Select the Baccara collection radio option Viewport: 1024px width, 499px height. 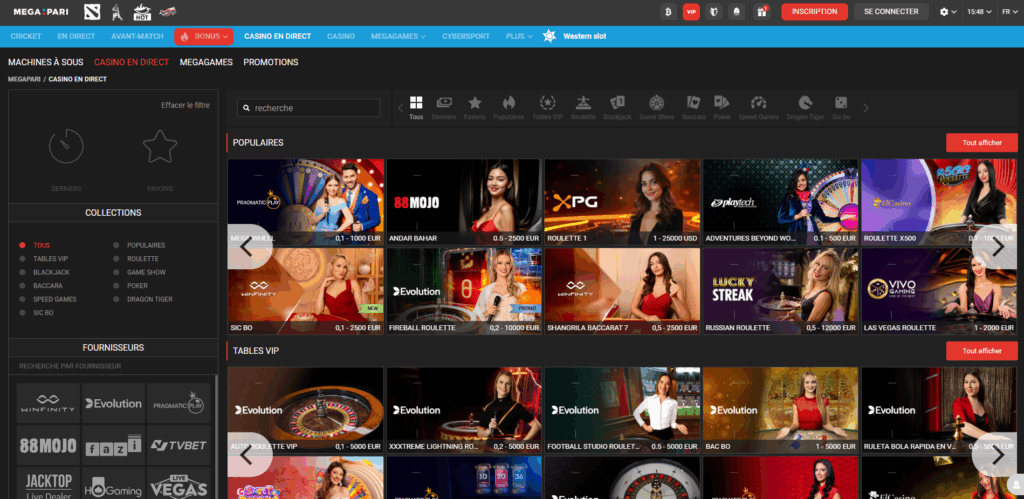22,286
